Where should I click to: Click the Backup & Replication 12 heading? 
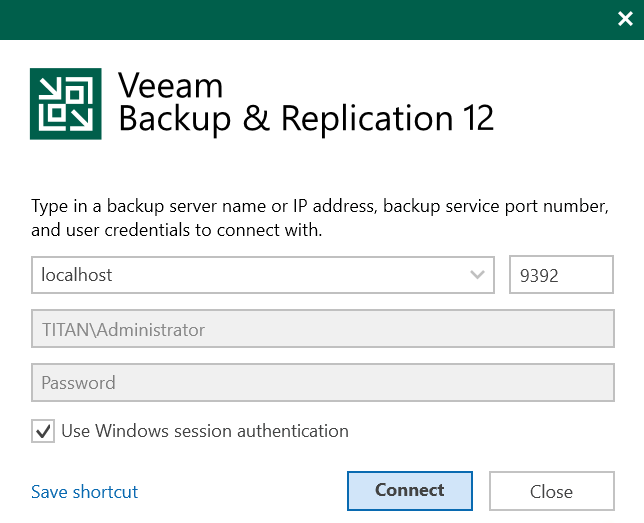point(306,119)
